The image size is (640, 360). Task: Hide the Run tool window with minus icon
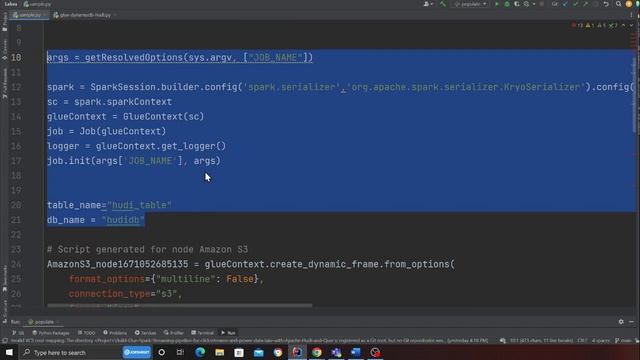tap(631, 322)
